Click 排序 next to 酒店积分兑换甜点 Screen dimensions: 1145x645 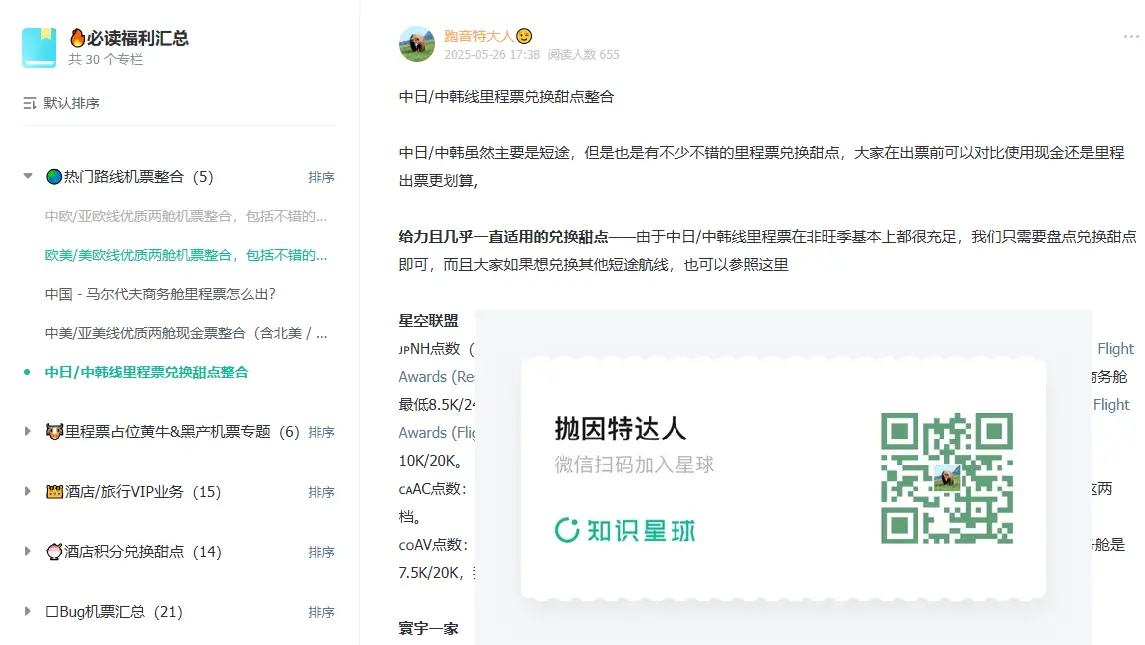coord(321,552)
